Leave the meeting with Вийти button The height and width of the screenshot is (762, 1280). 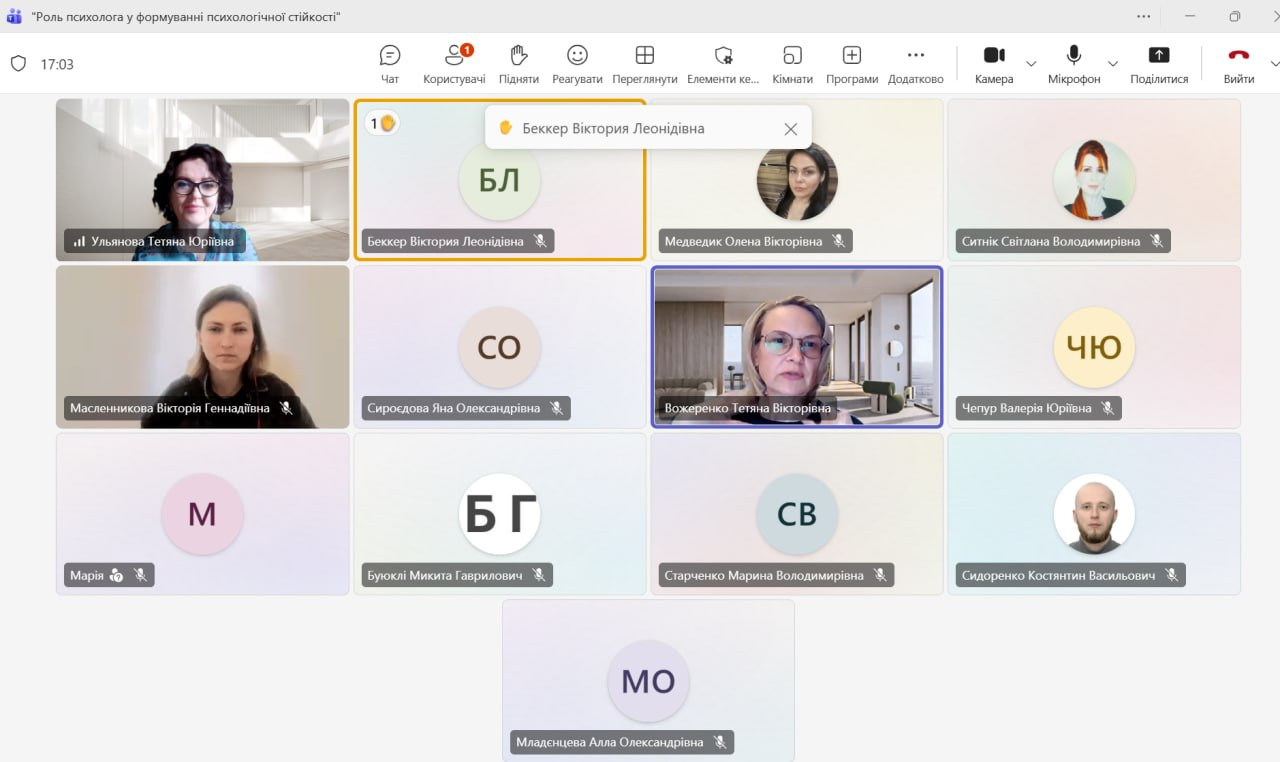pyautogui.click(x=1239, y=64)
